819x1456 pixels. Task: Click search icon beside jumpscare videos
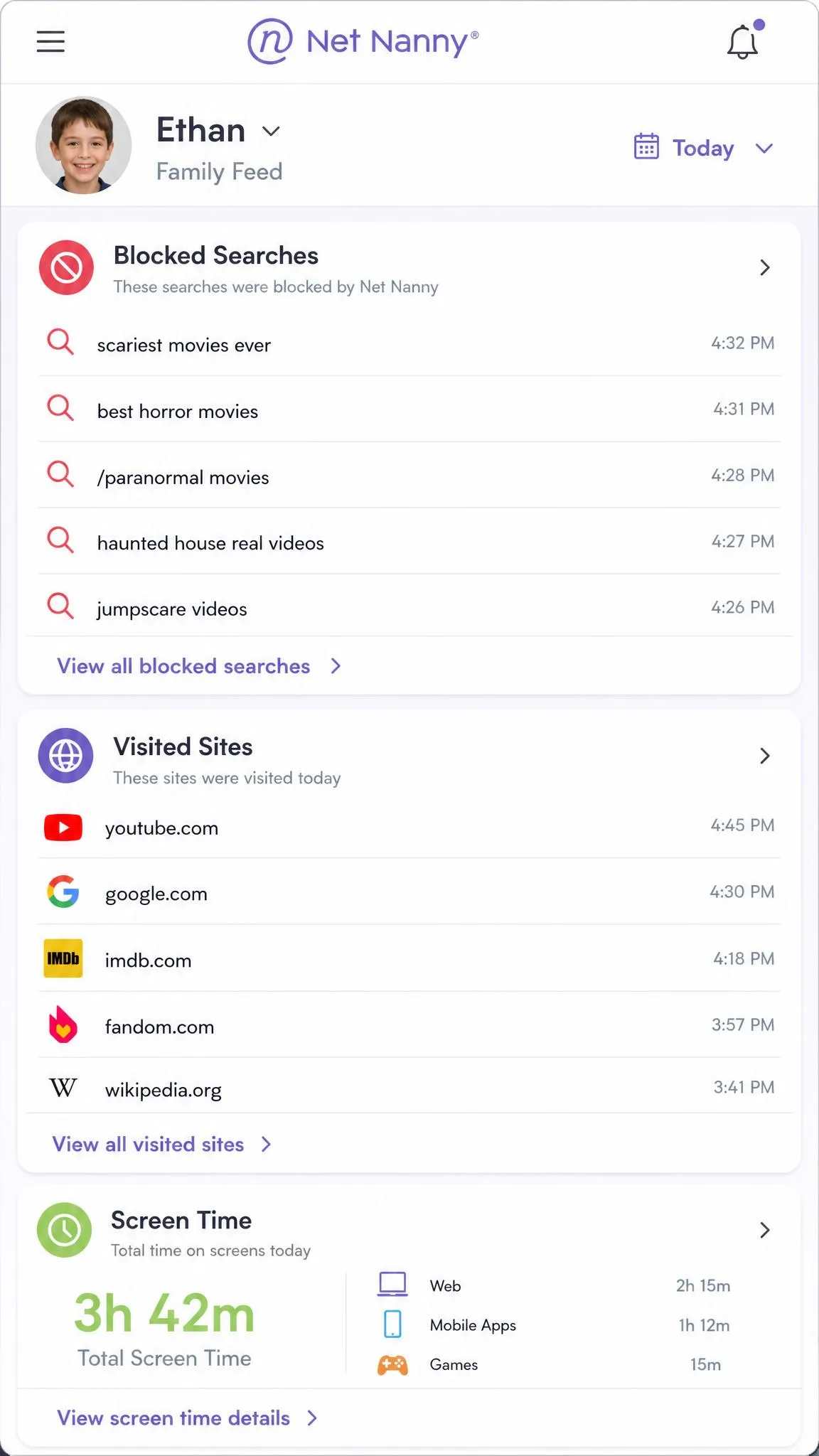(x=60, y=606)
